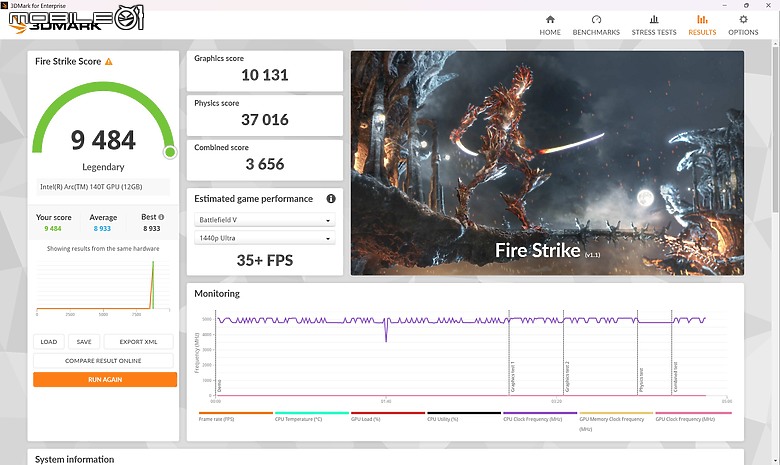Click the Fire Strike Score warning triangle
Screen dimensions: 780x465
[x=108, y=62]
